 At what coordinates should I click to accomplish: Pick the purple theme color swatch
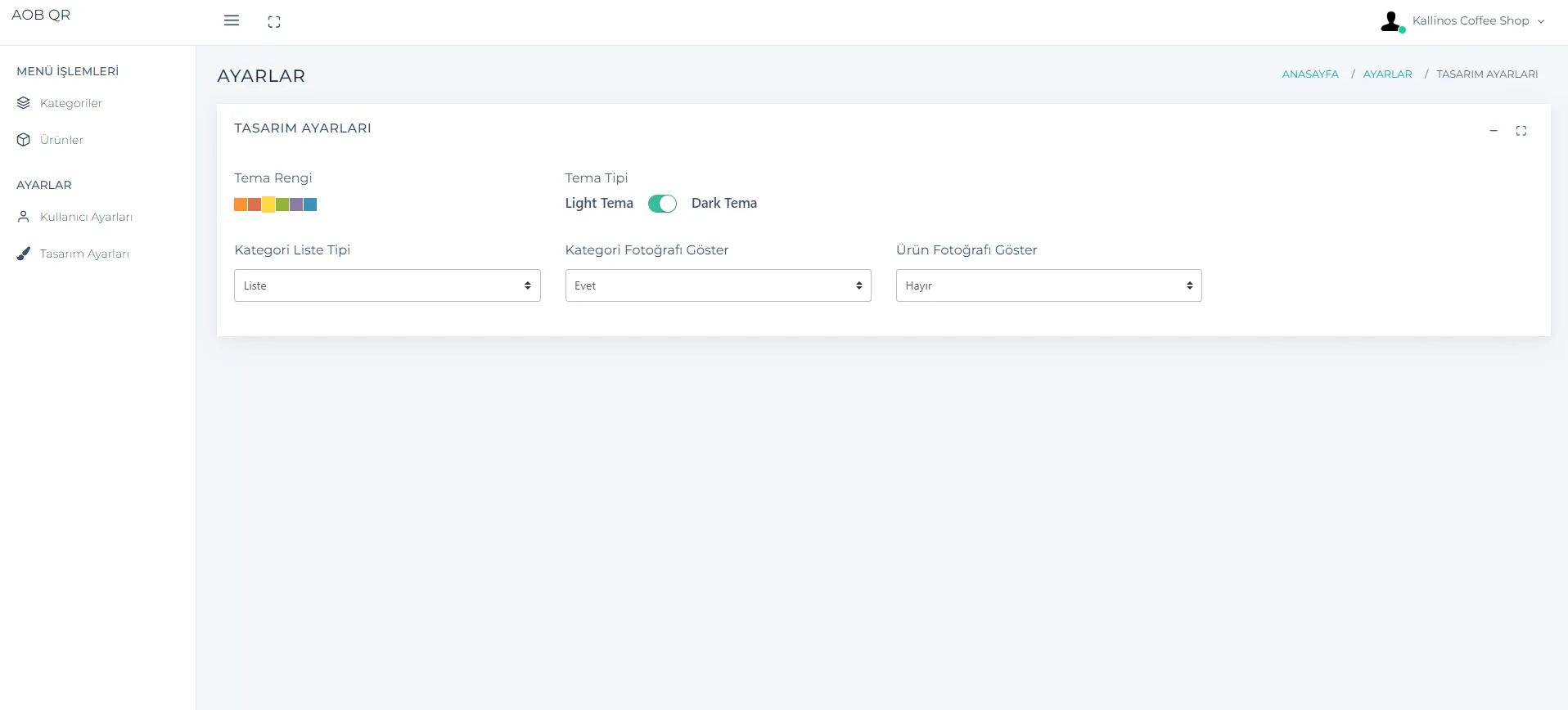296,204
